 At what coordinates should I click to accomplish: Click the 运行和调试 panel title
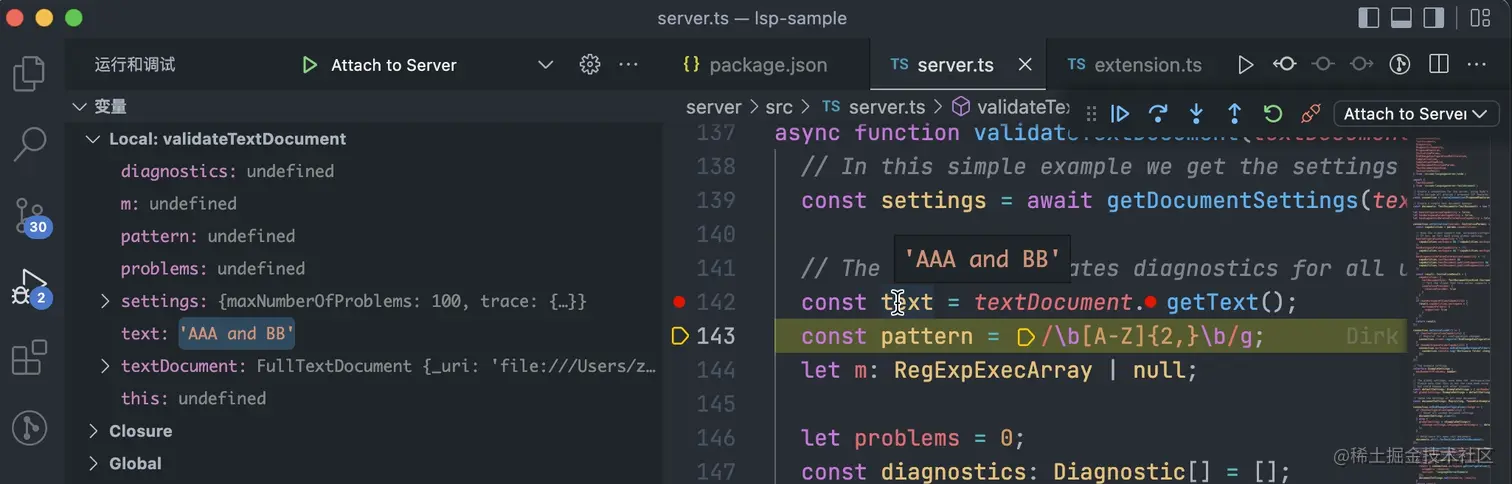tap(135, 65)
